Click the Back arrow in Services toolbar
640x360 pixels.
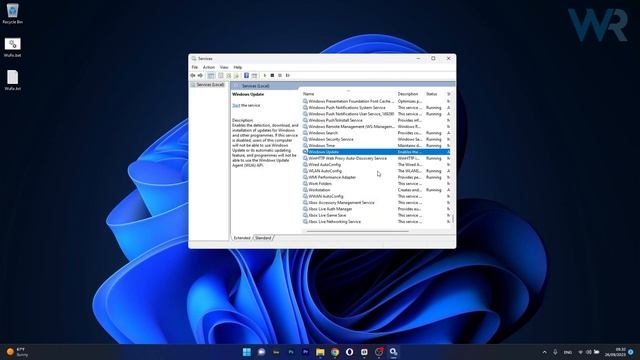(x=193, y=76)
